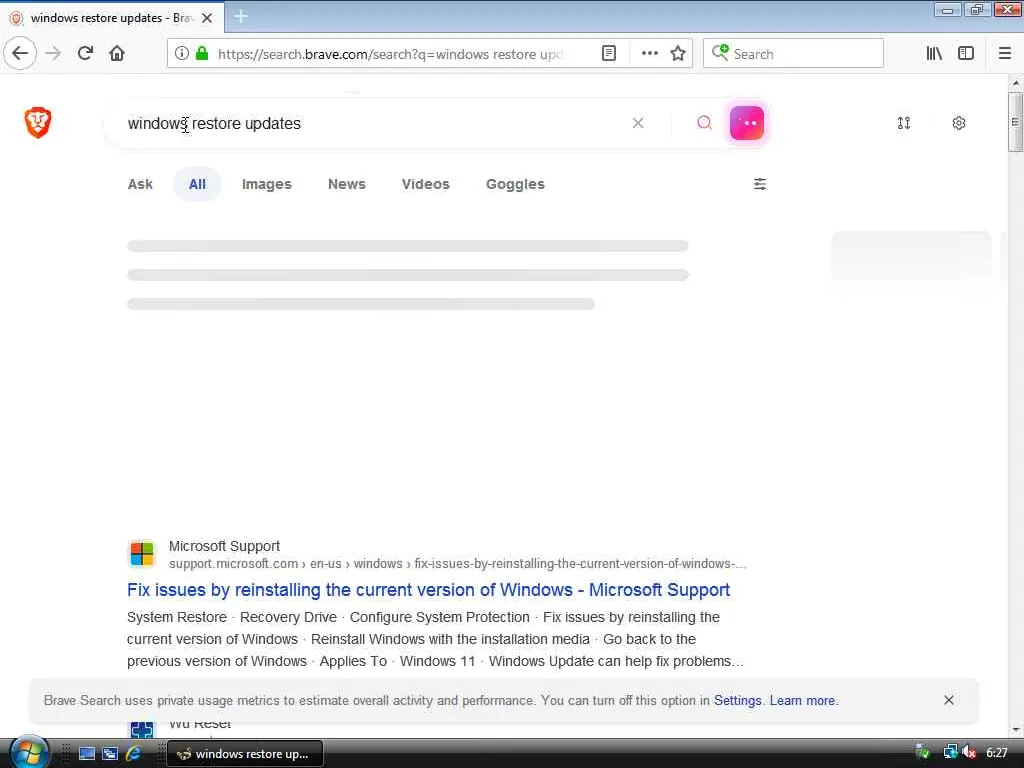Screen dimensions: 1024x768
Task: Open the Firefox hamburger menu
Action: click(x=1005, y=53)
